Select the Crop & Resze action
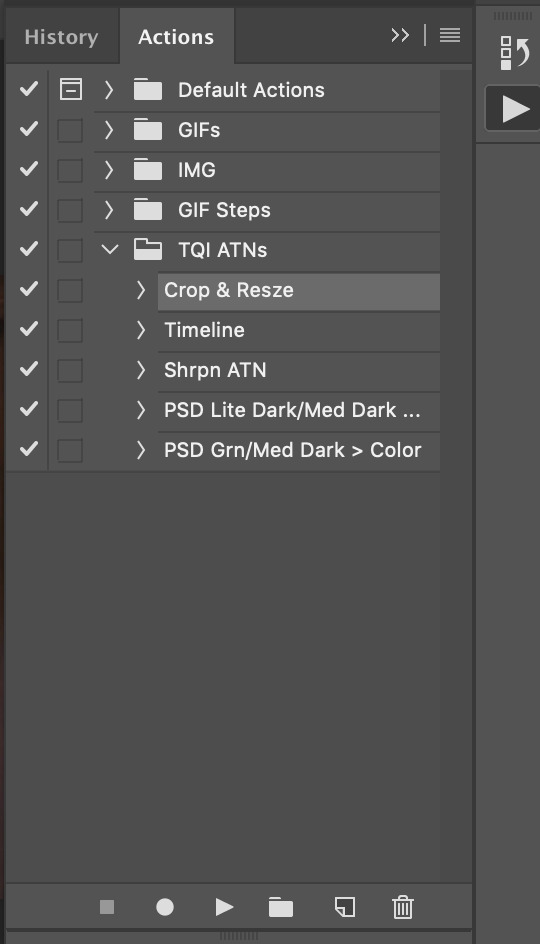 299,291
